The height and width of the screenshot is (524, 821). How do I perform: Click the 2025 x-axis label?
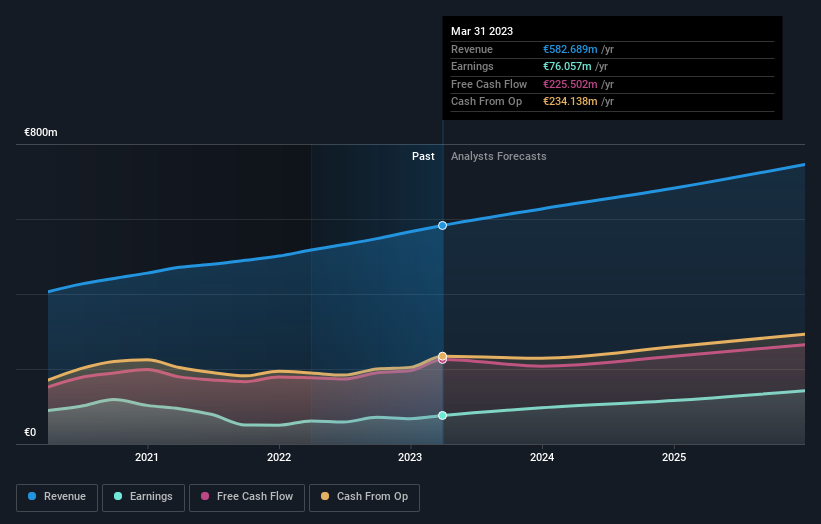click(x=674, y=458)
